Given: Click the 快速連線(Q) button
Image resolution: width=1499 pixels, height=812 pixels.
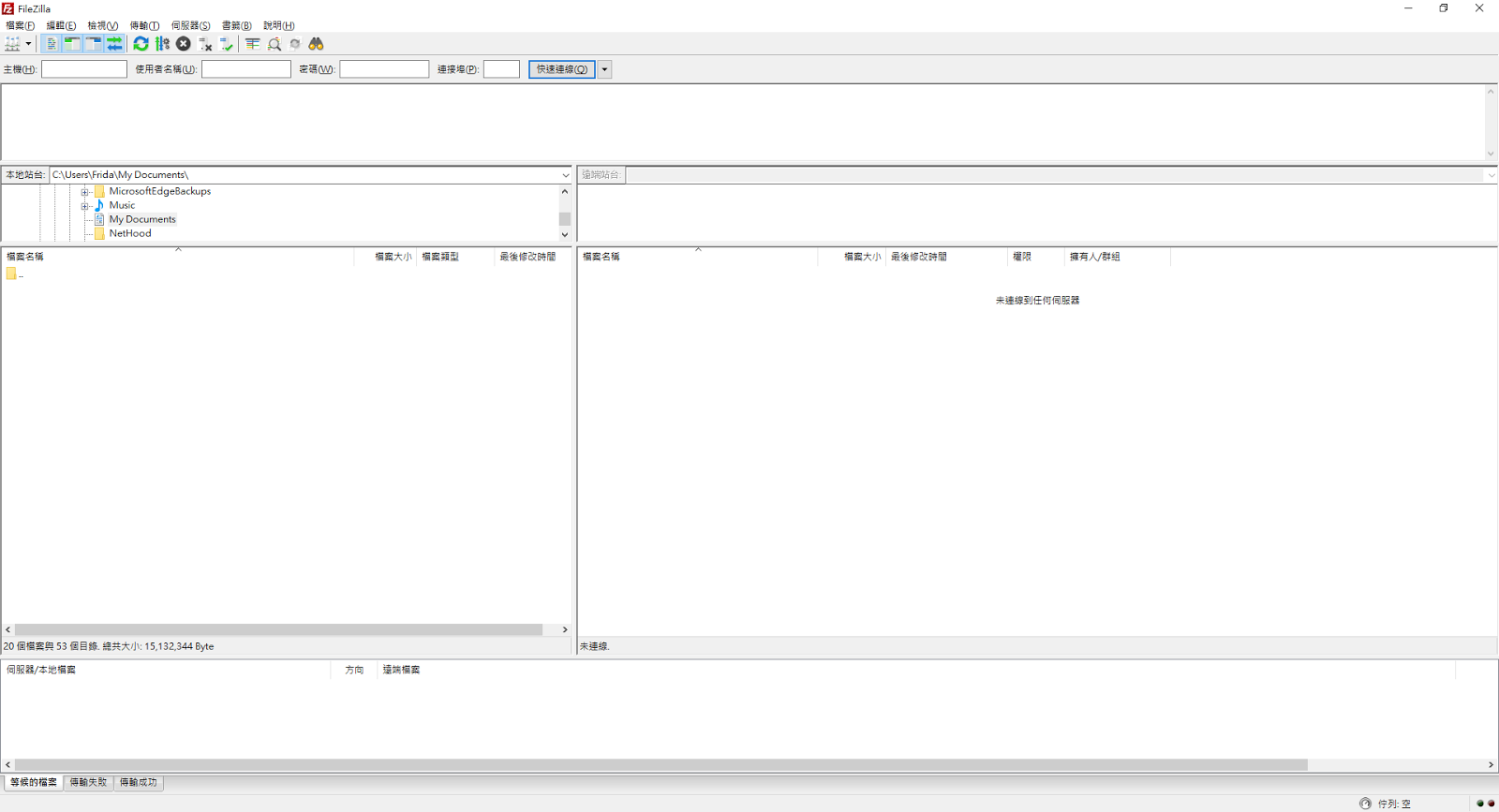Looking at the screenshot, I should [561, 69].
